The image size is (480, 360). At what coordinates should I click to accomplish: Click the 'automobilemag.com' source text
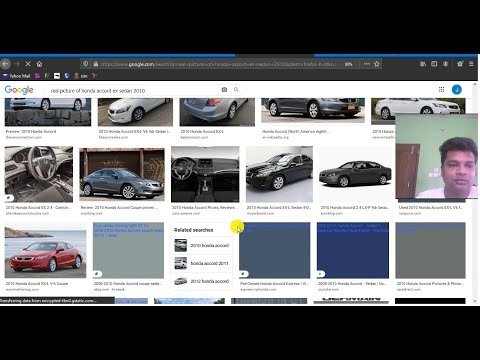[22, 289]
